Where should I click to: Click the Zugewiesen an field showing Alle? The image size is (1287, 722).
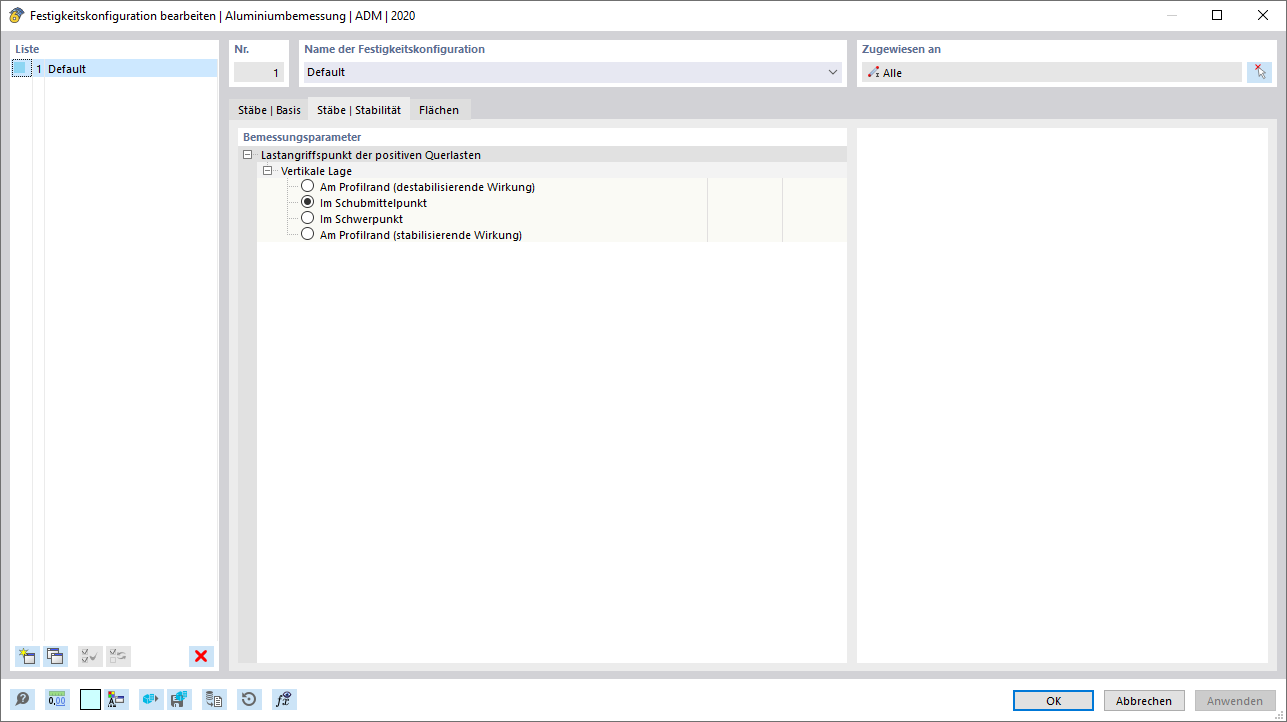coord(1052,72)
